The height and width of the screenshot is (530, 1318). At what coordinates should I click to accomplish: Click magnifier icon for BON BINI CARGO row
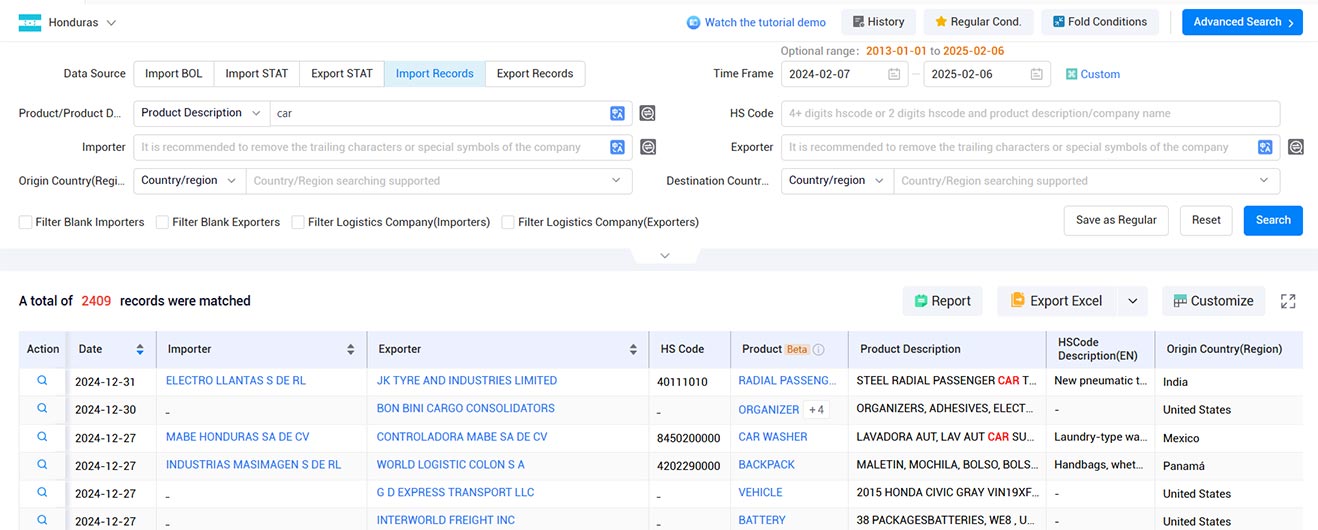(42, 409)
